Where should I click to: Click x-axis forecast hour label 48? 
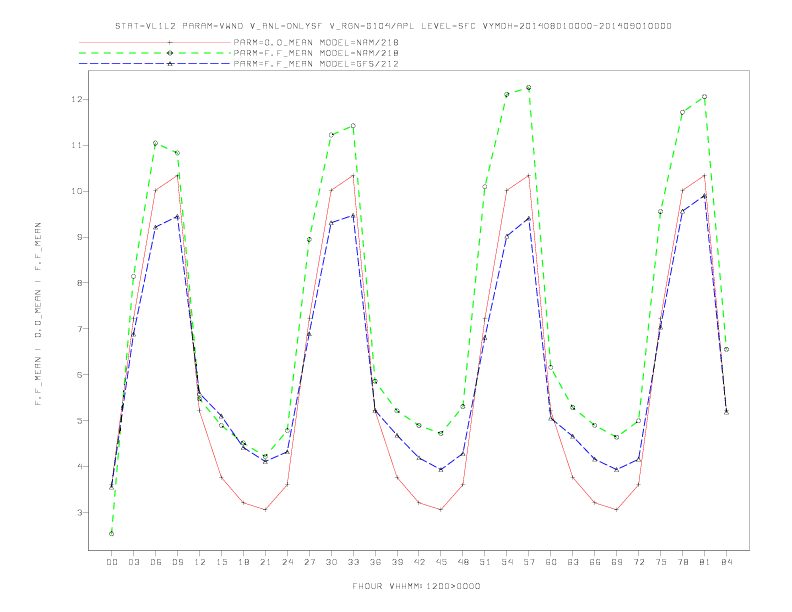463,562
